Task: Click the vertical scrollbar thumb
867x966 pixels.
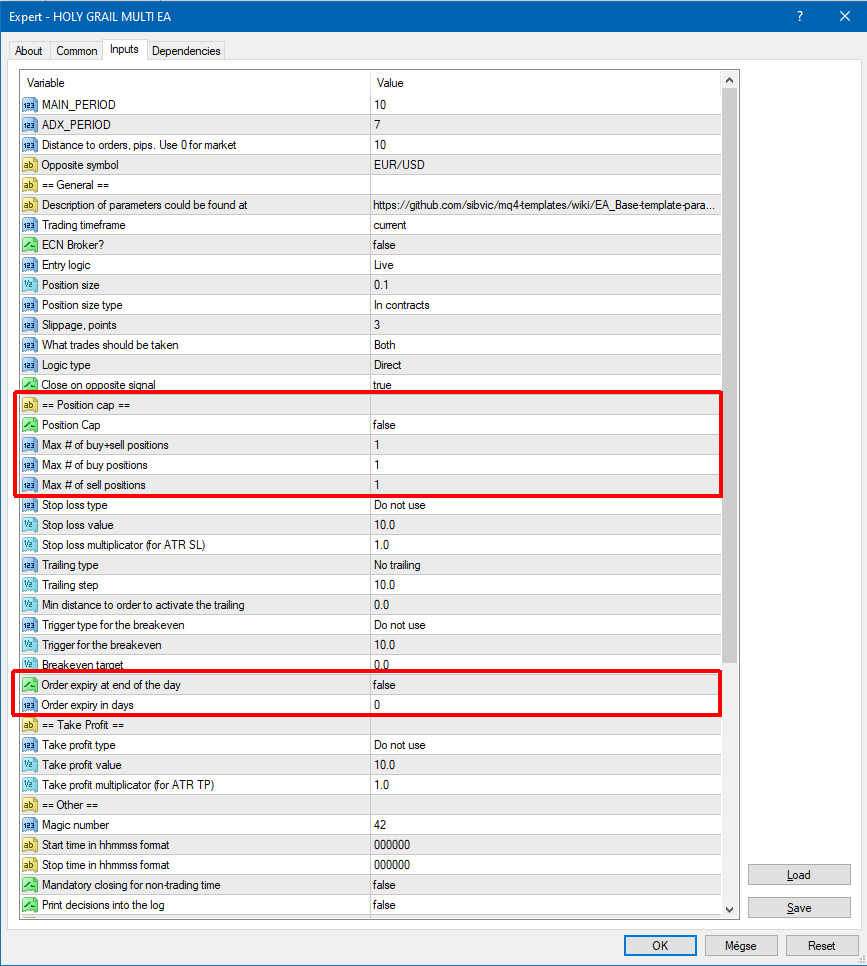Action: coord(730,376)
